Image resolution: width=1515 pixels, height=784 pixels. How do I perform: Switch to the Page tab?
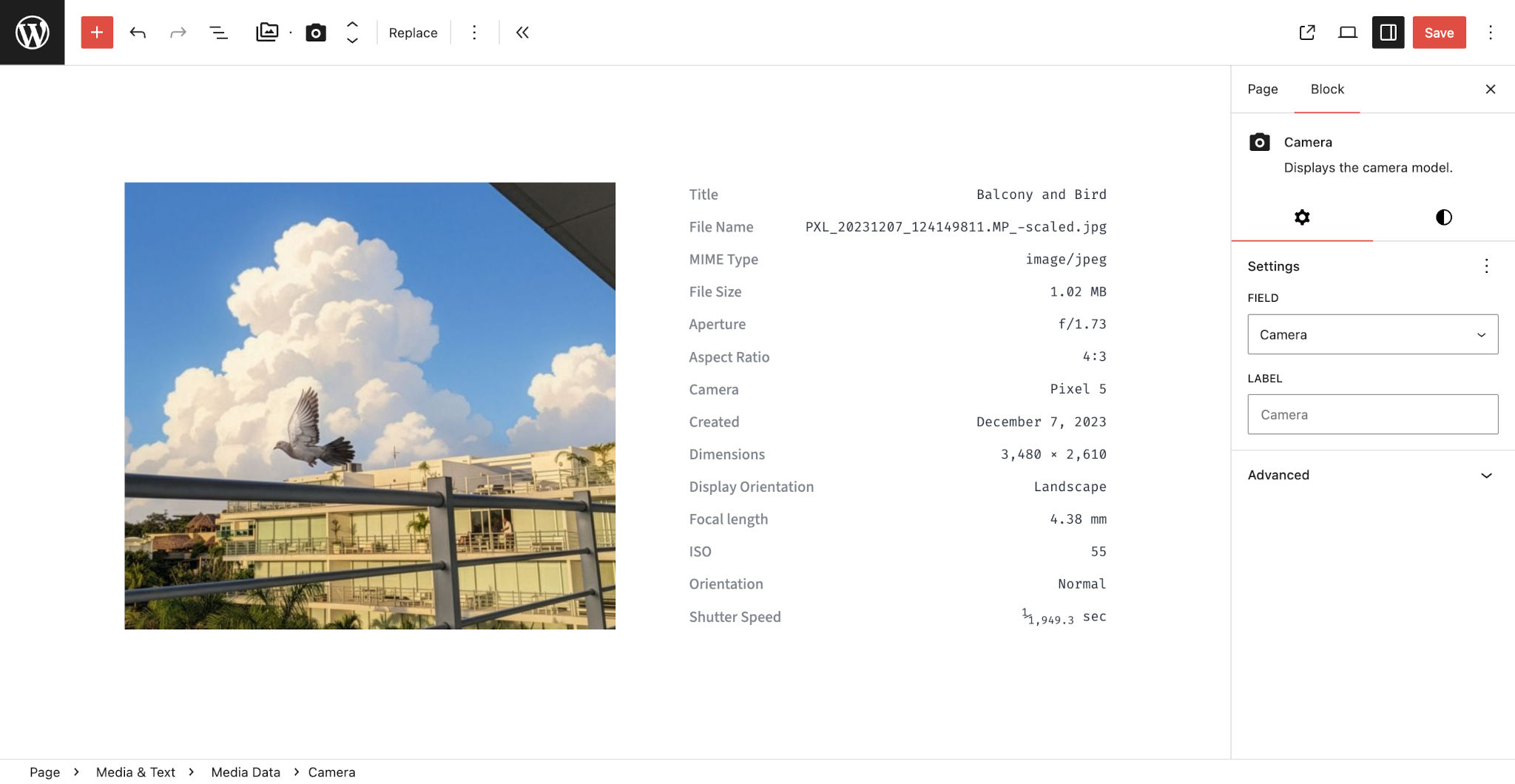(x=1263, y=89)
